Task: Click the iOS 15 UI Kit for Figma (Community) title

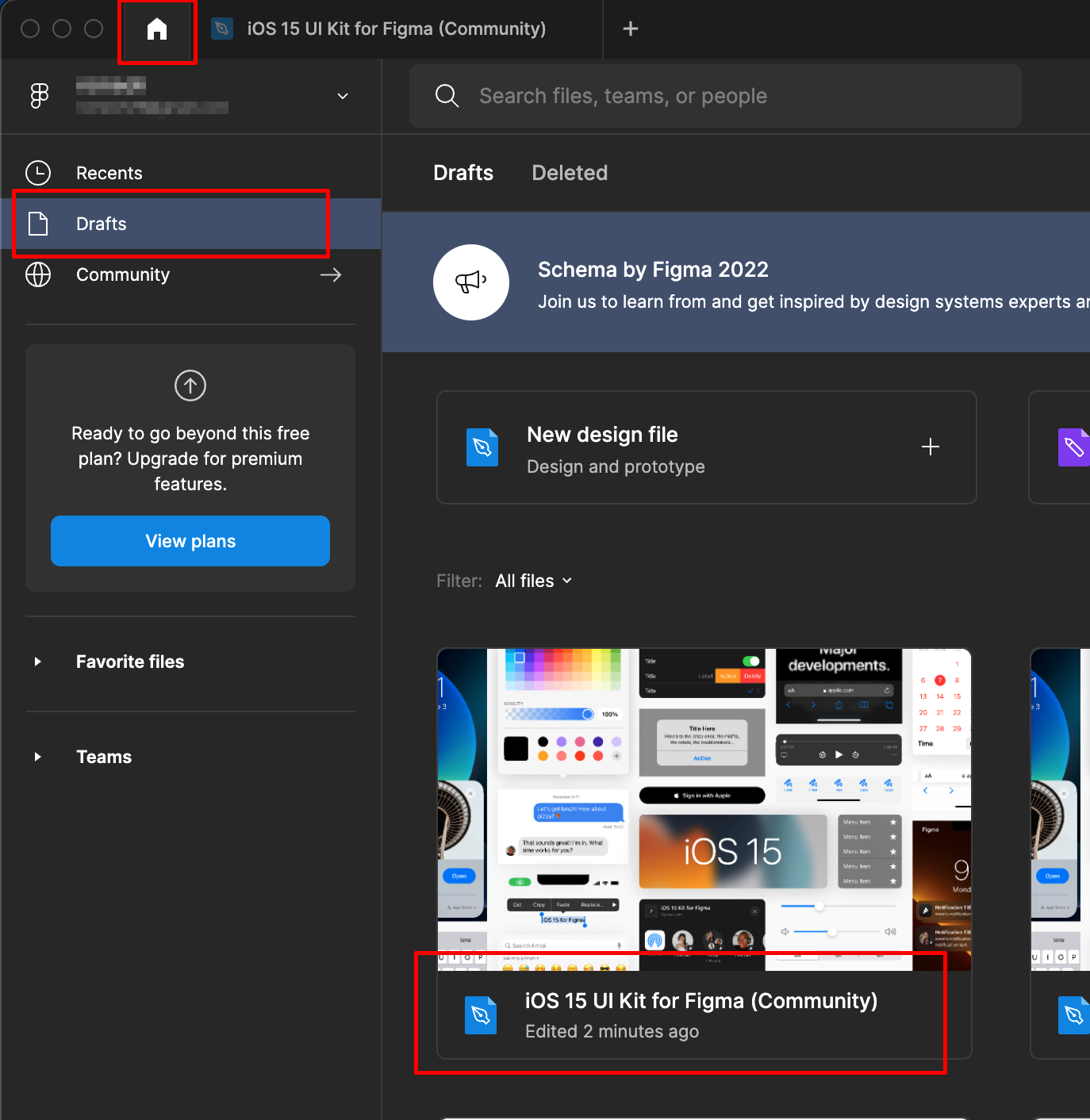Action: pos(701,1001)
